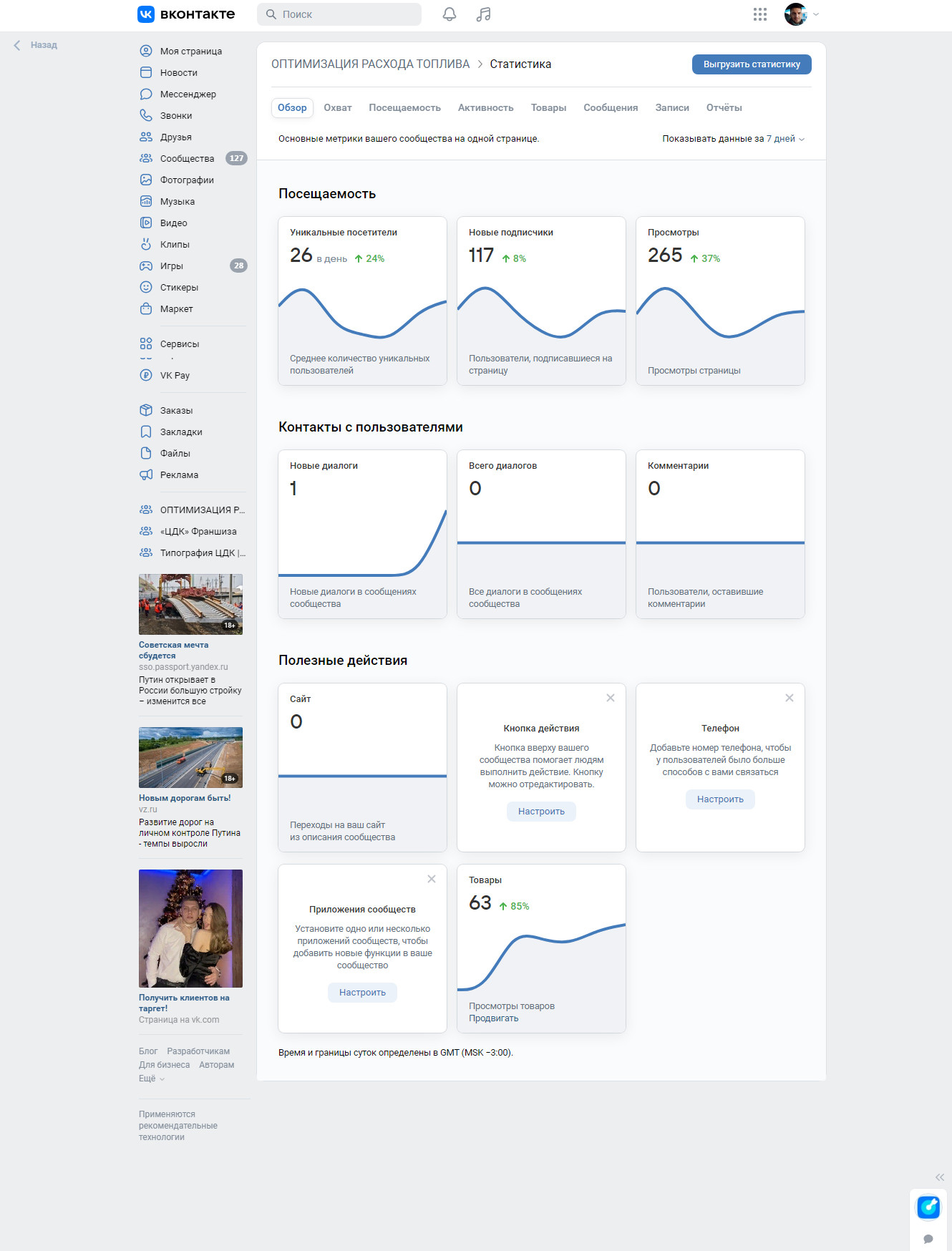The height and width of the screenshot is (1251, 952).
Task: Click the VK logo icon
Action: [146, 14]
